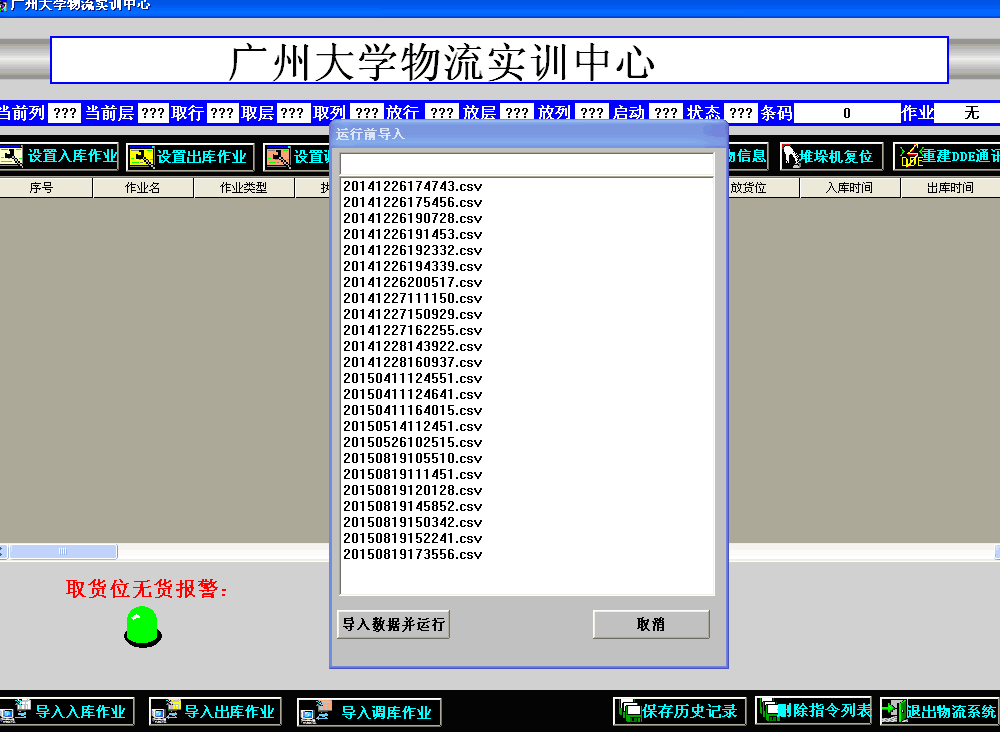Click the 条码 value field showing 0
1000x732 pixels.
pyautogui.click(x=846, y=113)
